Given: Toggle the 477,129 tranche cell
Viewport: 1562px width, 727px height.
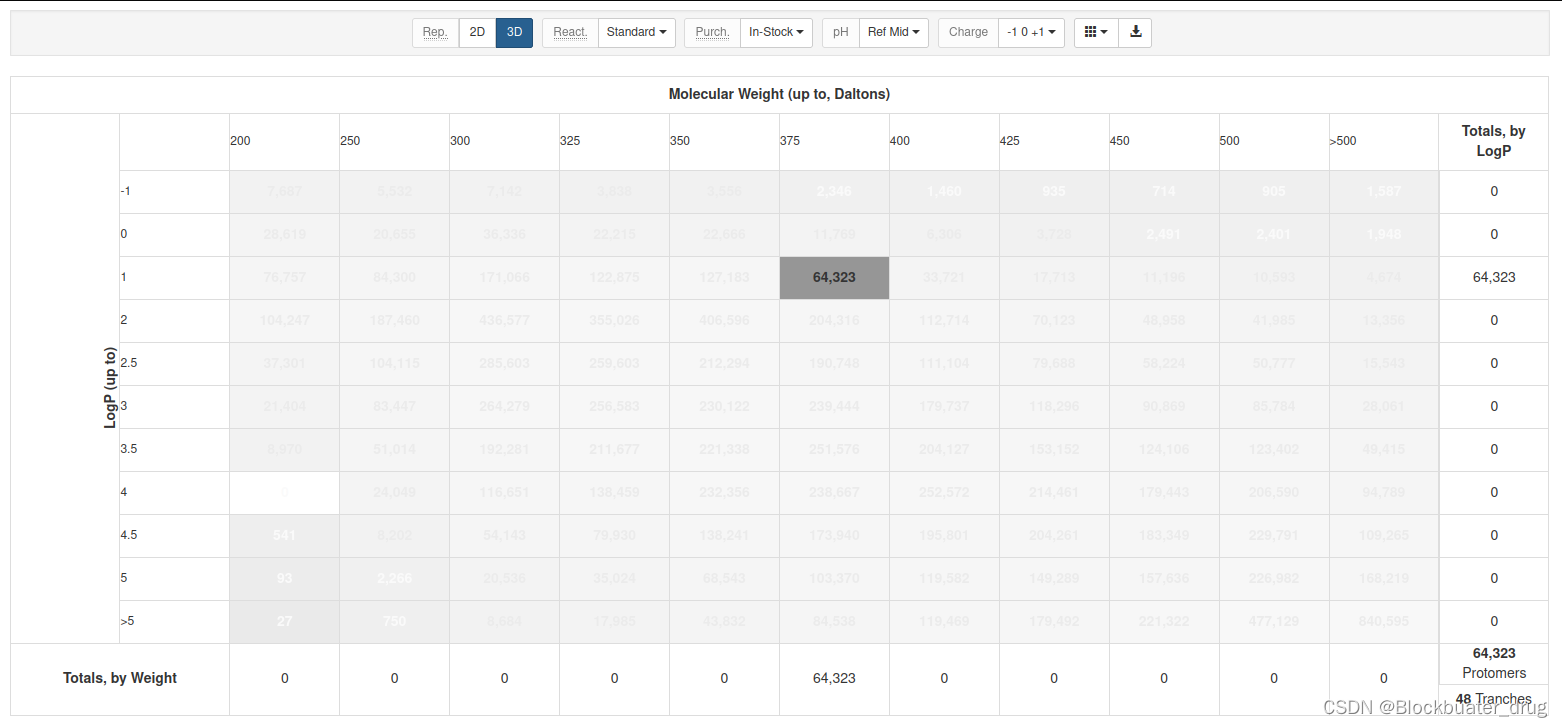Looking at the screenshot, I should tap(1274, 621).
